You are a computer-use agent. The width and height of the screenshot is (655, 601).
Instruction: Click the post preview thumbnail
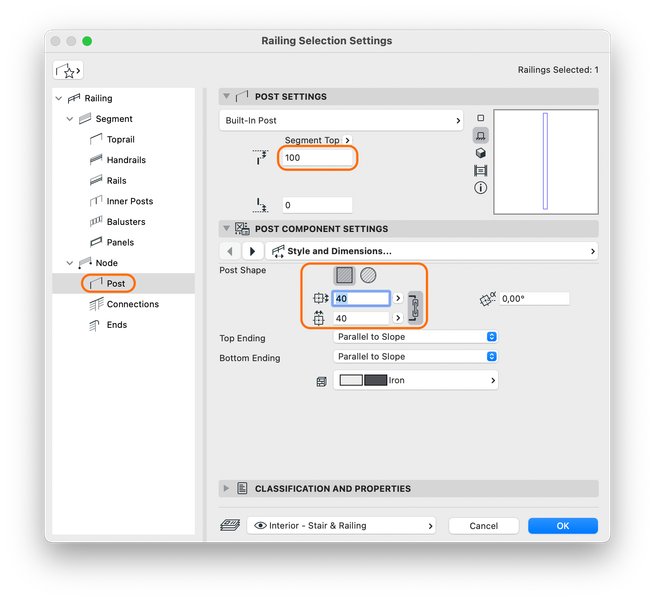click(x=546, y=162)
